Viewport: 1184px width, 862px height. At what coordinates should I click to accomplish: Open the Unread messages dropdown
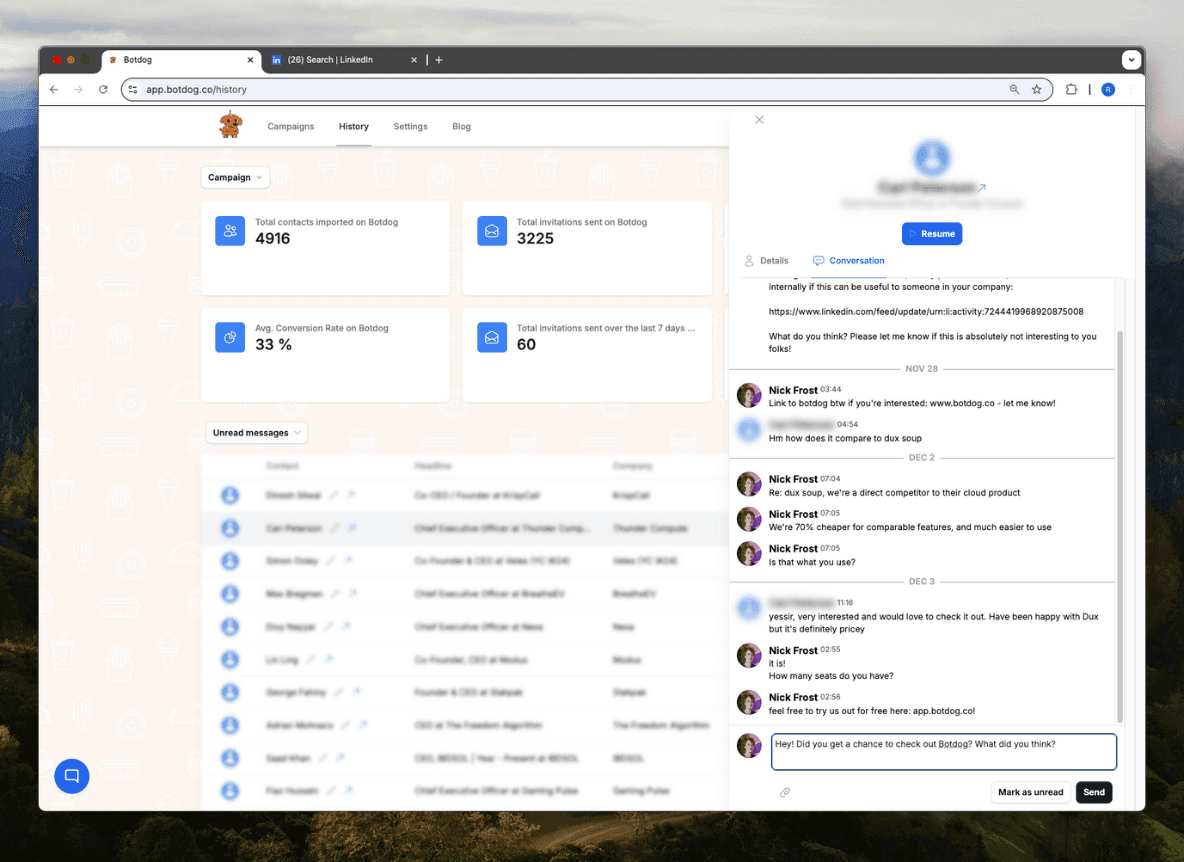[256, 432]
